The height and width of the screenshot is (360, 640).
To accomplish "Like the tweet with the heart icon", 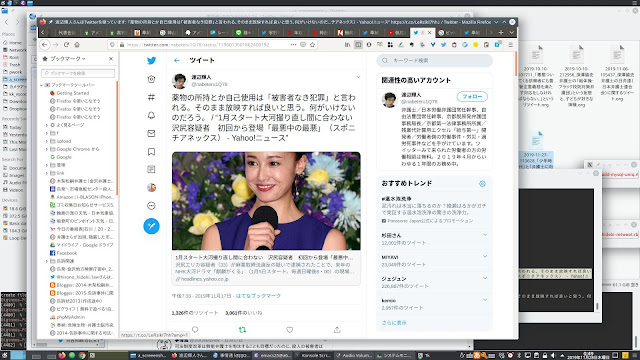I will [x=289, y=329].
